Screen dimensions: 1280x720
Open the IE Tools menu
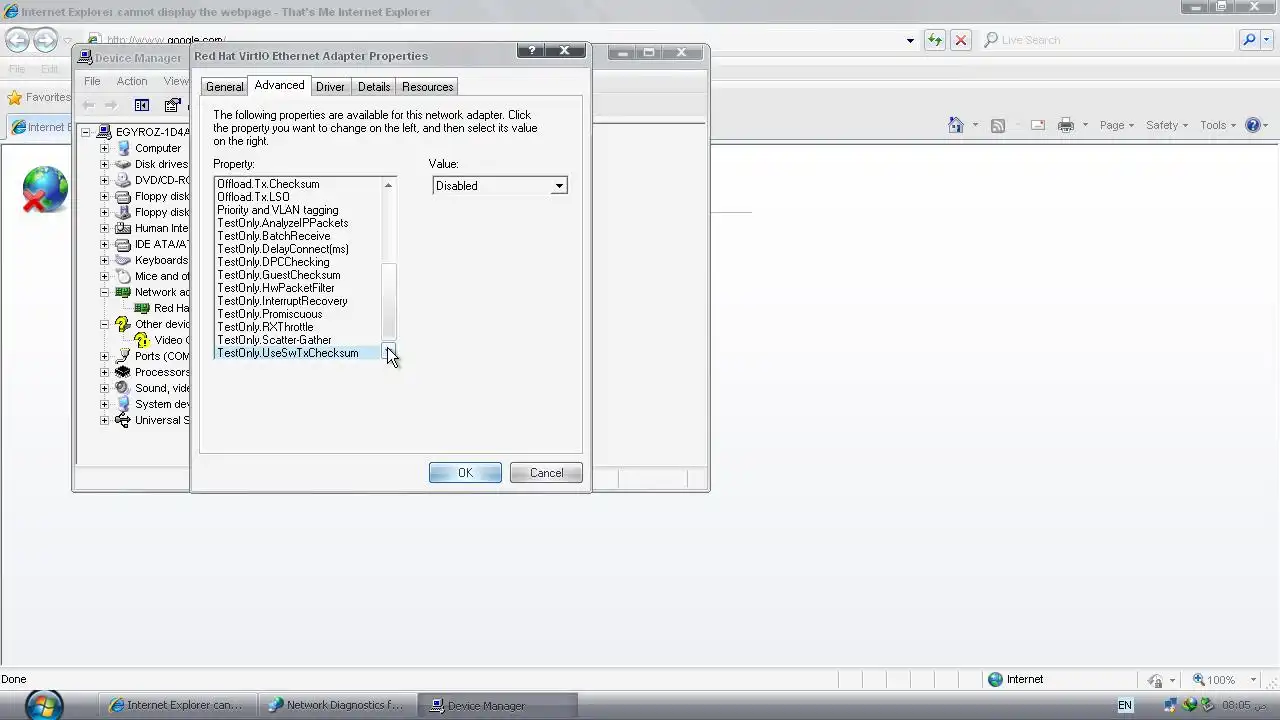[1218, 125]
